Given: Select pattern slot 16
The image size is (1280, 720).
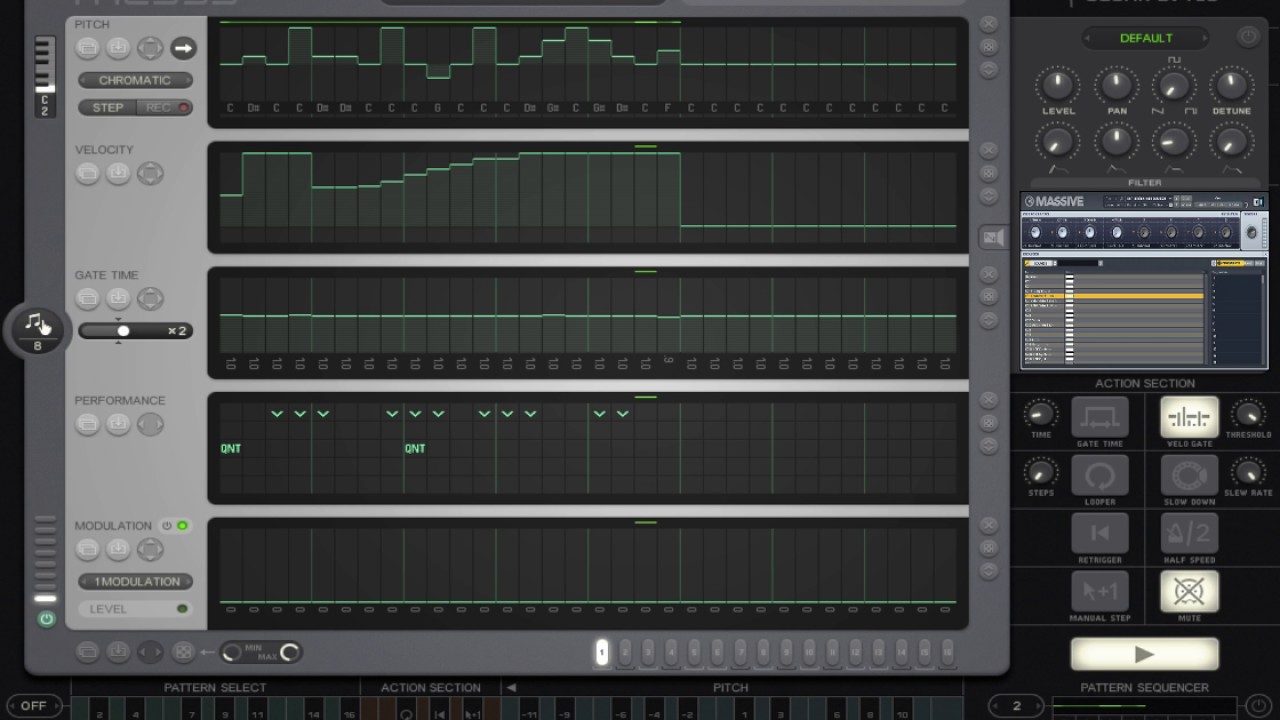Looking at the screenshot, I should coord(947,652).
